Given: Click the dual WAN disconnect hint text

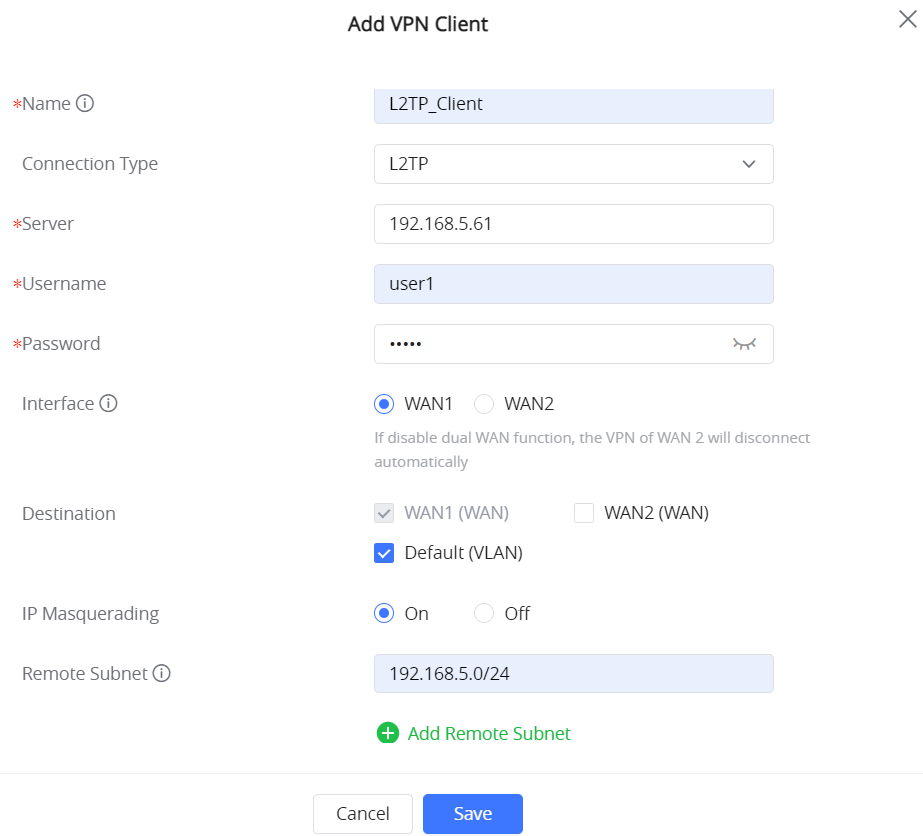Looking at the screenshot, I should pos(592,450).
